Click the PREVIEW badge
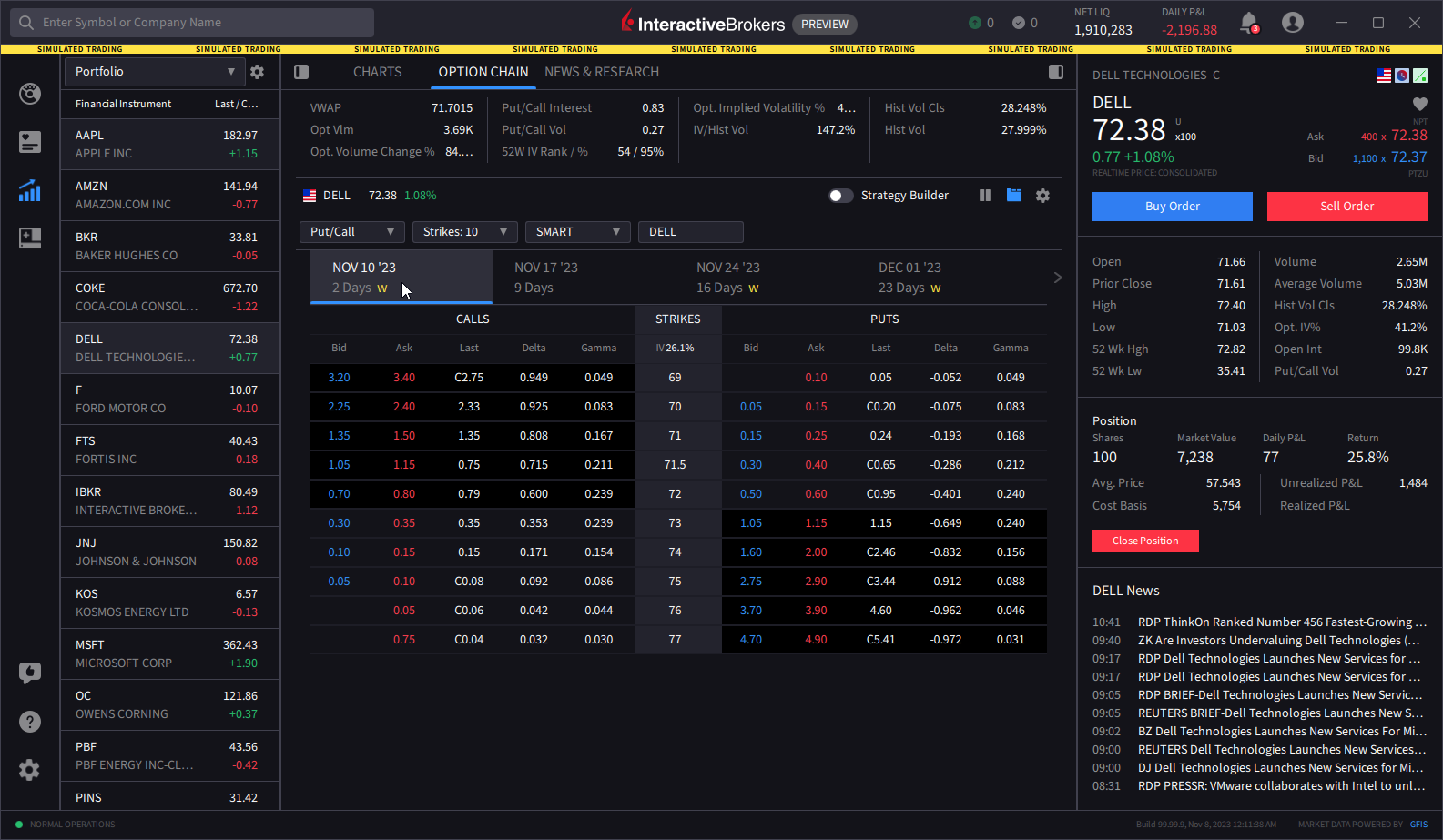 (x=825, y=25)
